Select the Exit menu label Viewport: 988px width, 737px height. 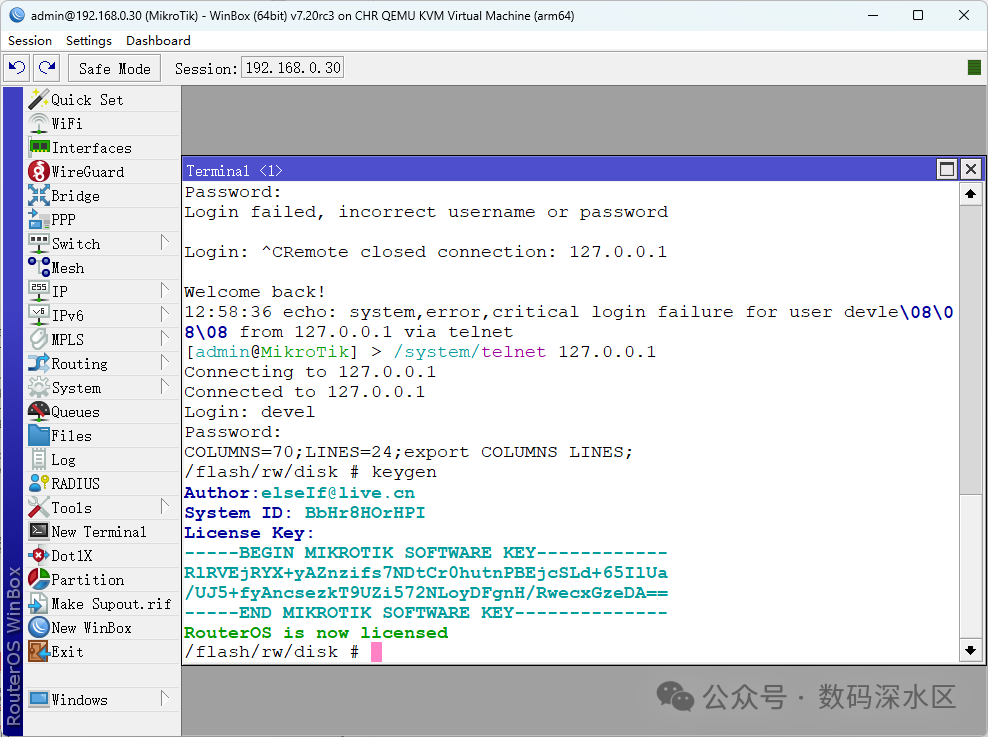click(x=67, y=652)
